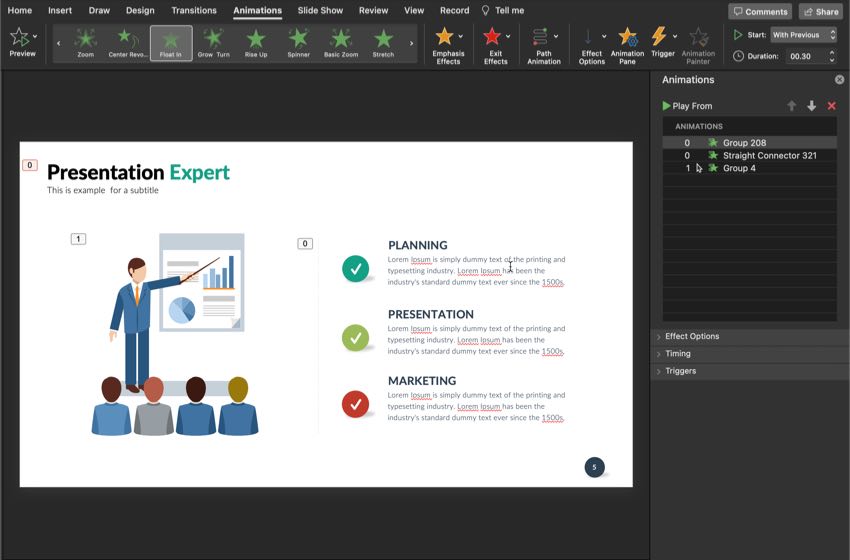Switch to the Transitions tab
Screen dimensions: 850x560
pyautogui.click(x=194, y=10)
